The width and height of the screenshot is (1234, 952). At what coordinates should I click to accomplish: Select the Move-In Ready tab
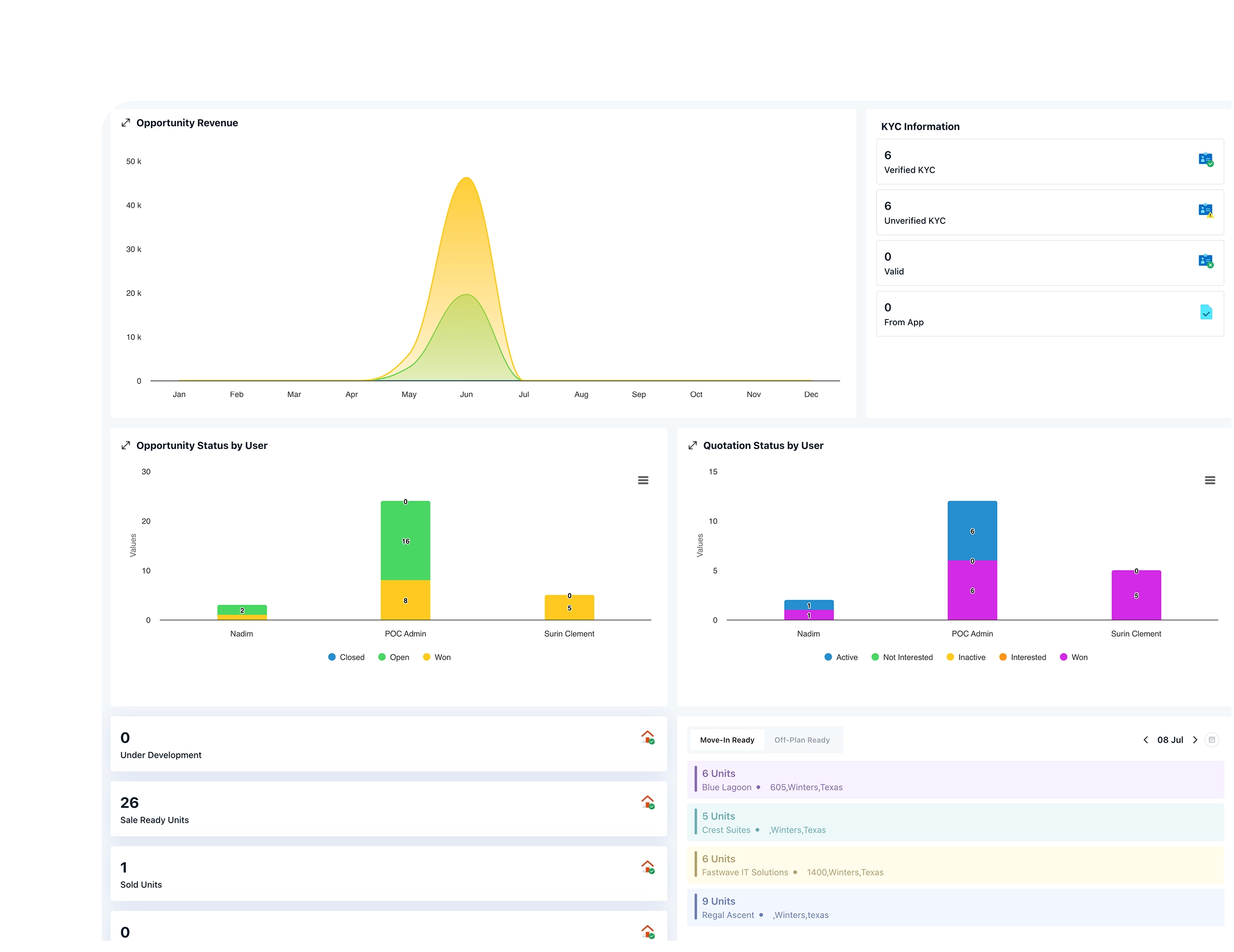click(727, 740)
